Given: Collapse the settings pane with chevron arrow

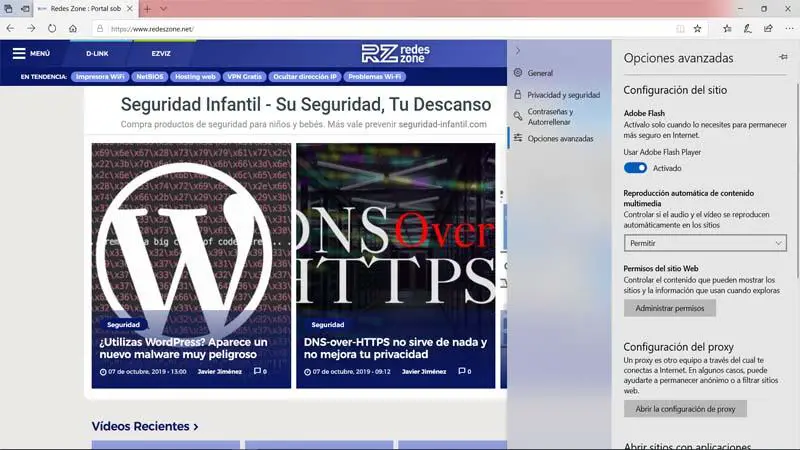Looking at the screenshot, I should [518, 51].
